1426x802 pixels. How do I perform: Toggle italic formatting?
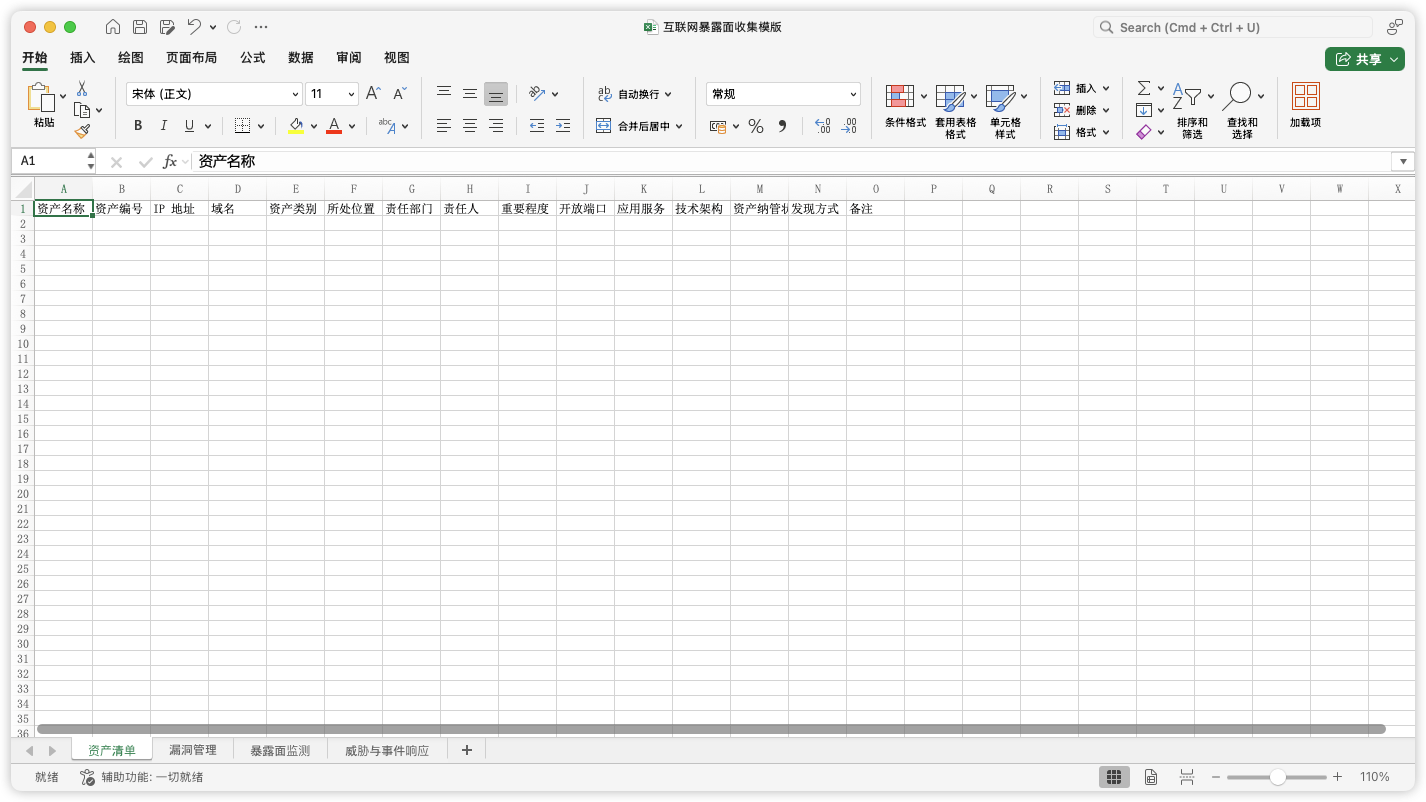coord(163,125)
